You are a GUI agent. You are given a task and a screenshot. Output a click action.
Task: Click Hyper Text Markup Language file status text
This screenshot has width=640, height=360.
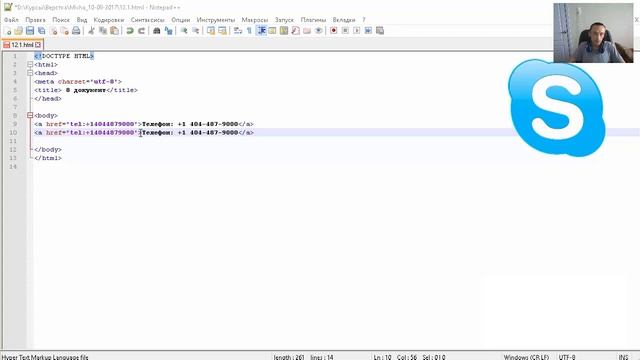[x=45, y=357]
